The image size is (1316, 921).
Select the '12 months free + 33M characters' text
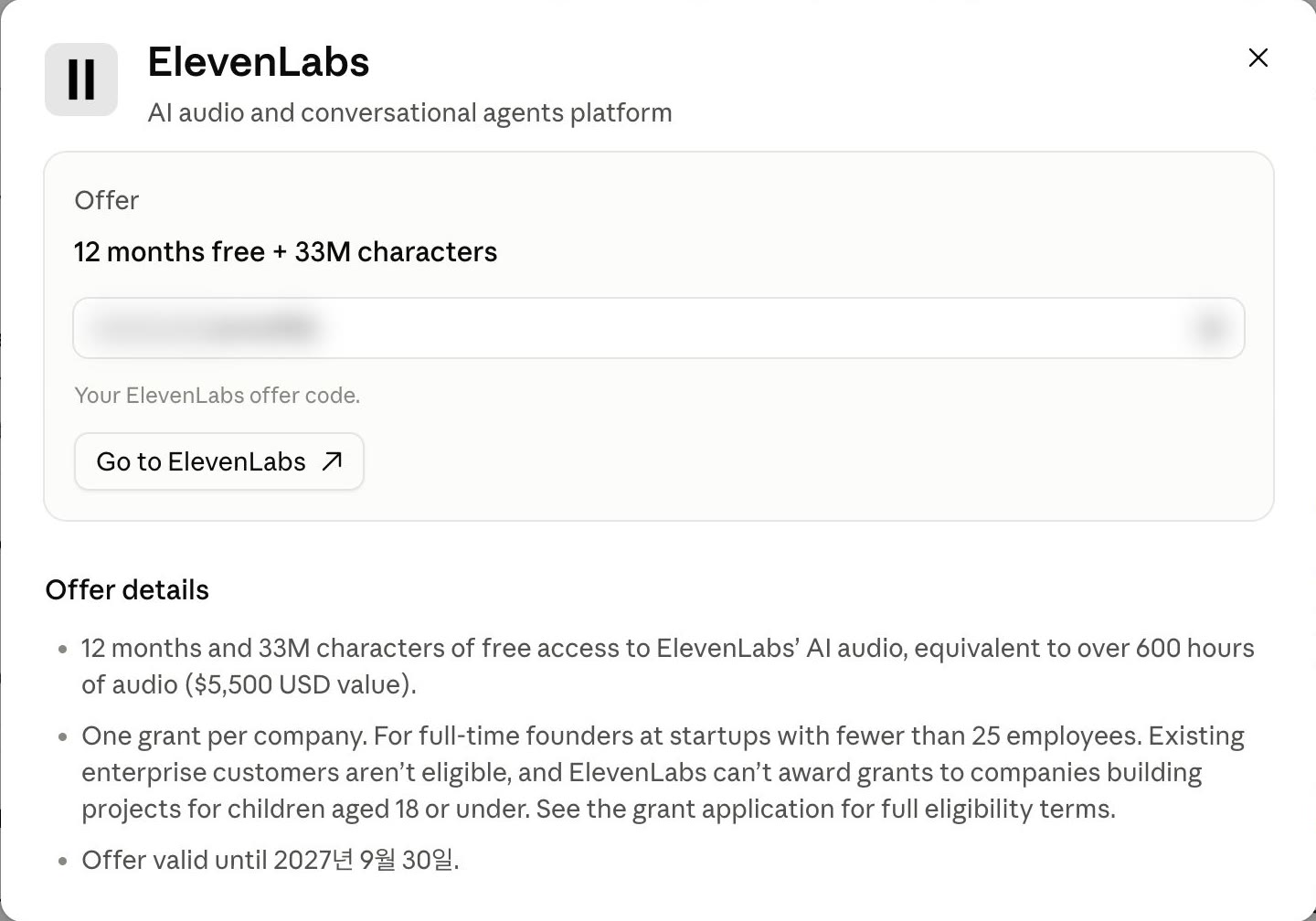point(286,251)
